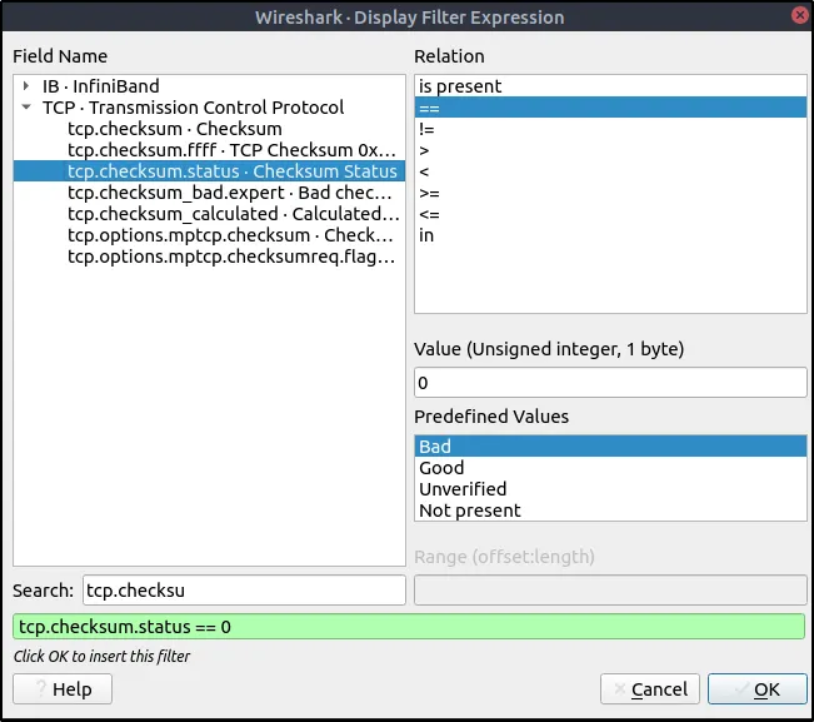The width and height of the screenshot is (814, 722).
Task: Choose the <= relation
Action: [610, 214]
